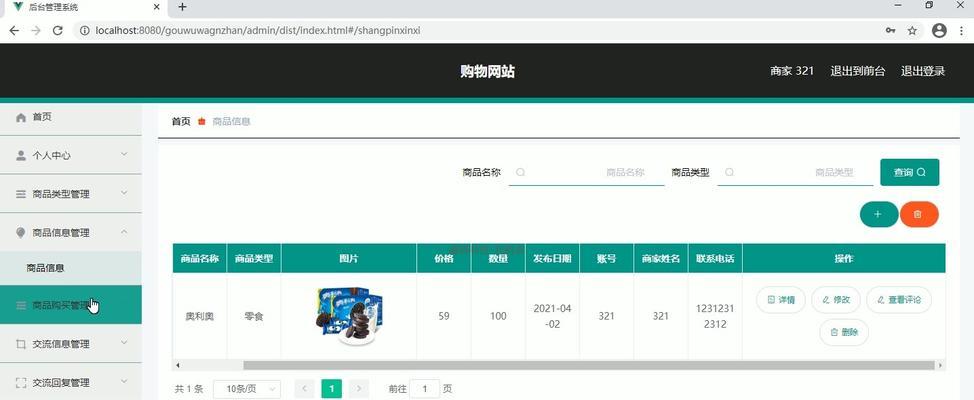The width and height of the screenshot is (974, 400).
Task: Click the browser forward arrow
Action: (35, 30)
